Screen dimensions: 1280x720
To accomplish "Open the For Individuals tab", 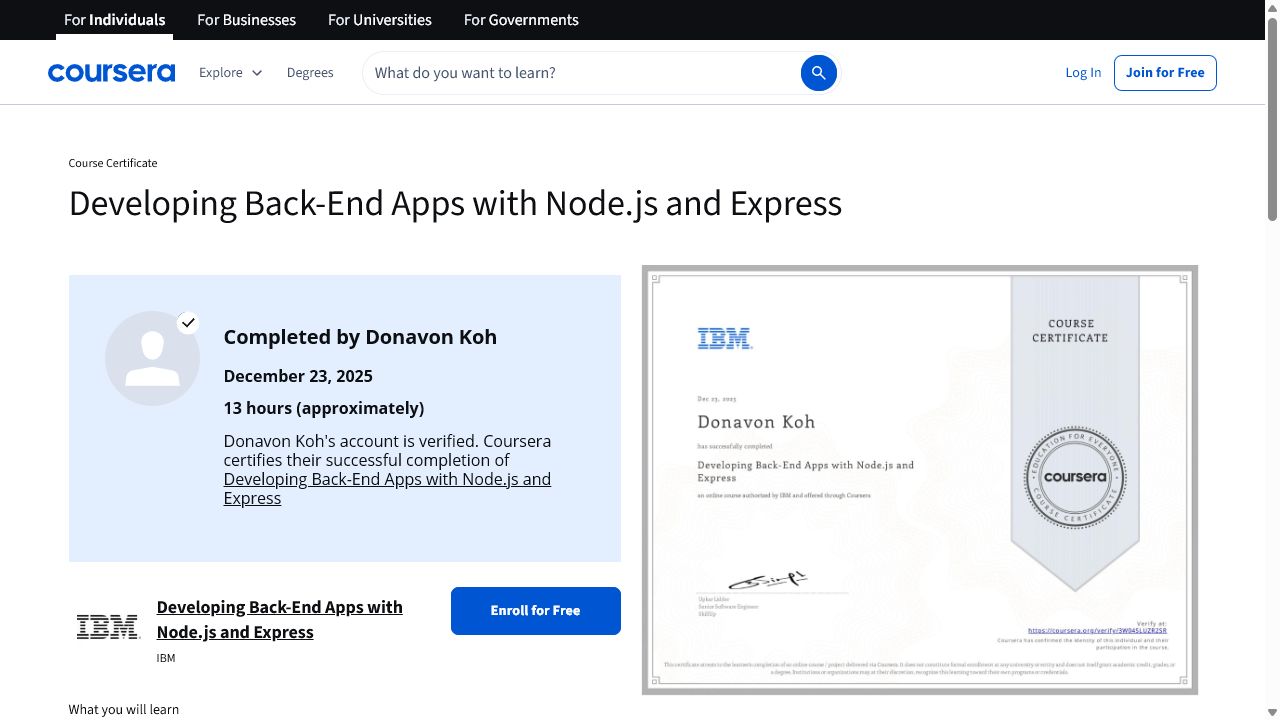I will [114, 20].
